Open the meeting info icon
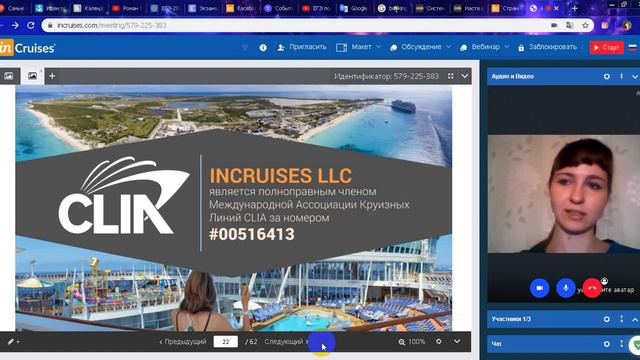 click(263, 47)
